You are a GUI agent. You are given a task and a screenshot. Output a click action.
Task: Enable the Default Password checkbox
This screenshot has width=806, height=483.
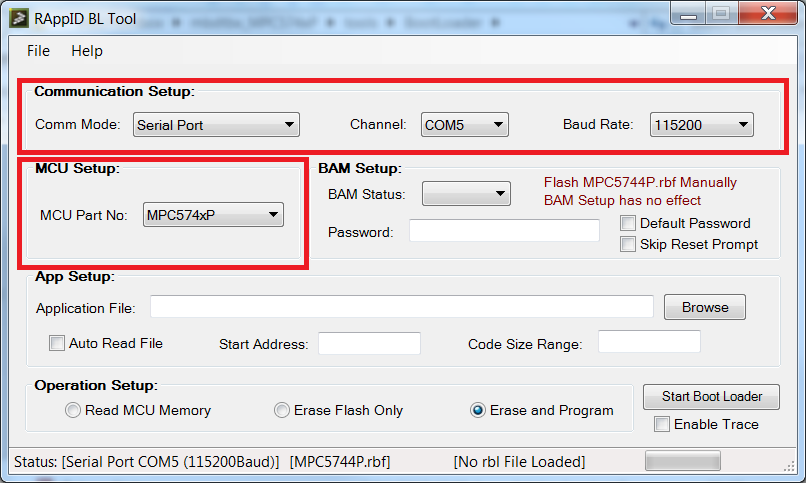click(x=628, y=223)
